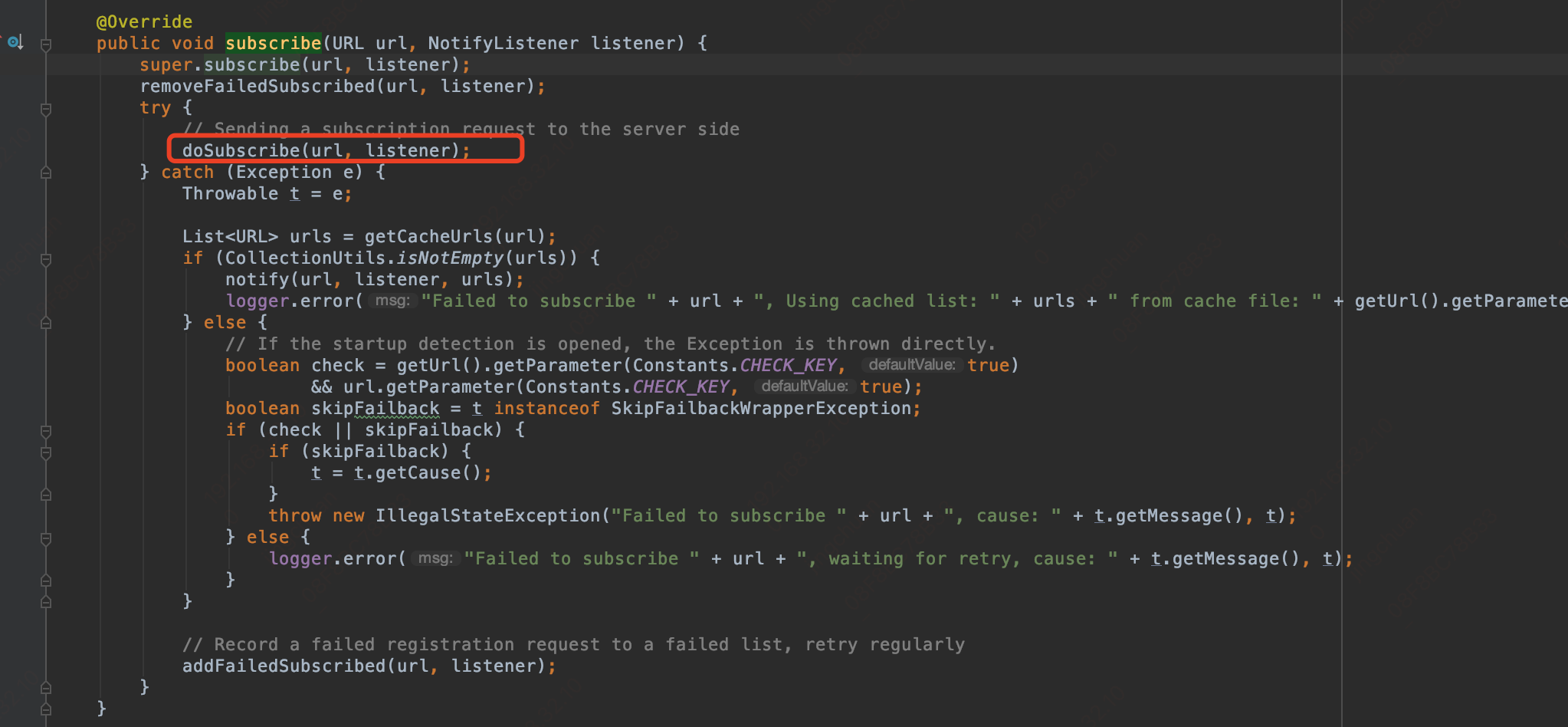Viewport: 1568px width, 727px height.
Task: Place cursor on highlighted subscribe method name
Action: (x=273, y=43)
